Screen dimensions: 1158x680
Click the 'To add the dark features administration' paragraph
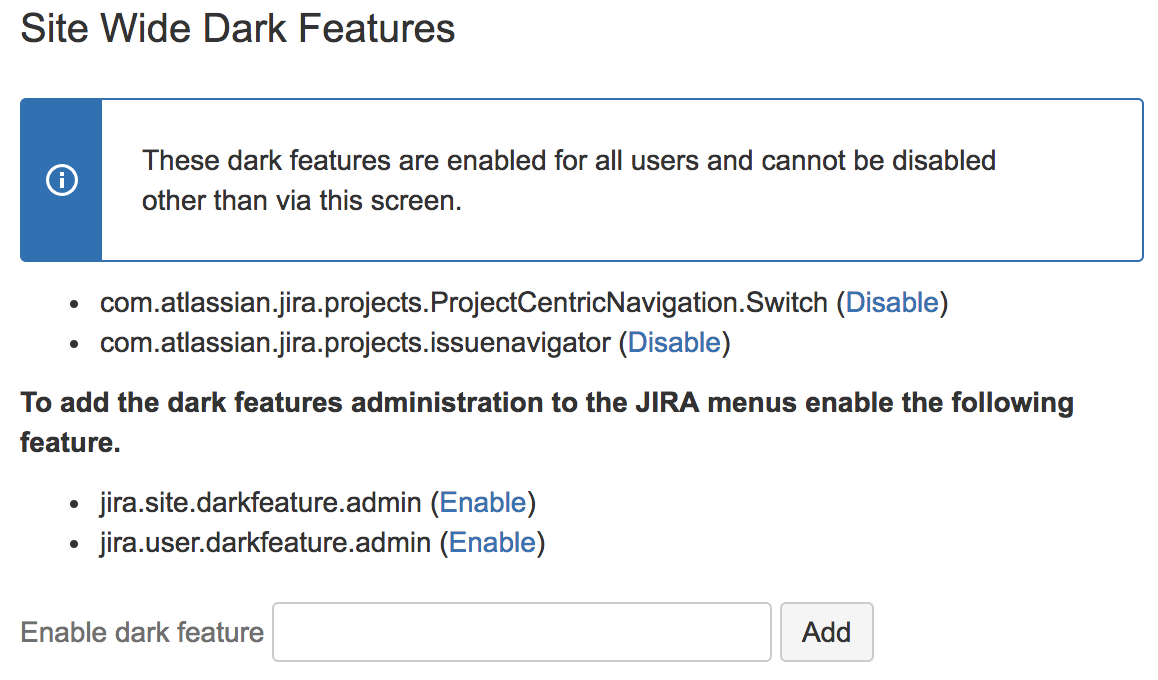[x=547, y=422]
